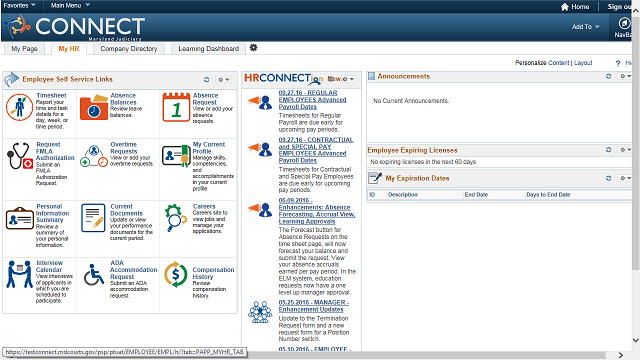
Task: Click the Layout link
Action: click(583, 63)
